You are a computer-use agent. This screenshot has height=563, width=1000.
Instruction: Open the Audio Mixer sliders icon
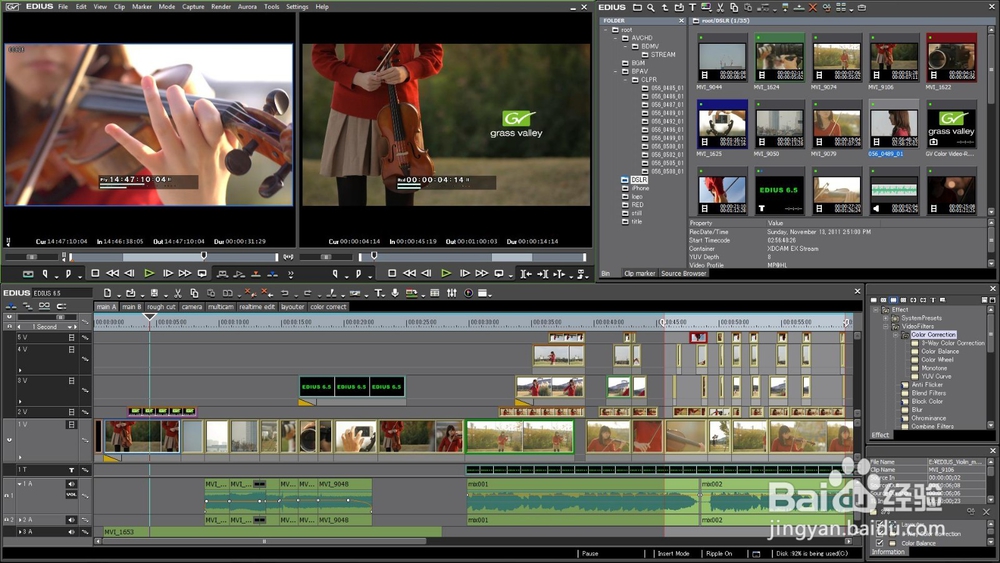tap(452, 293)
